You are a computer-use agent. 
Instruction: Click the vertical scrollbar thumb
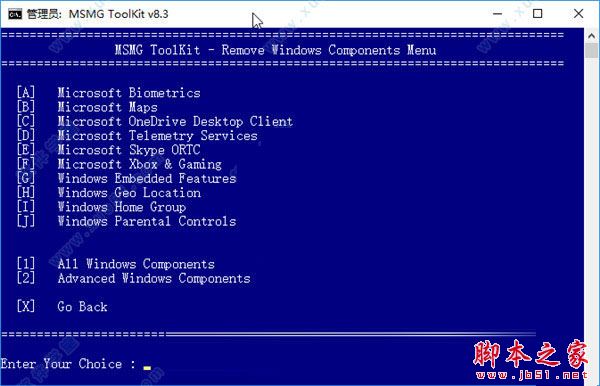(x=592, y=50)
